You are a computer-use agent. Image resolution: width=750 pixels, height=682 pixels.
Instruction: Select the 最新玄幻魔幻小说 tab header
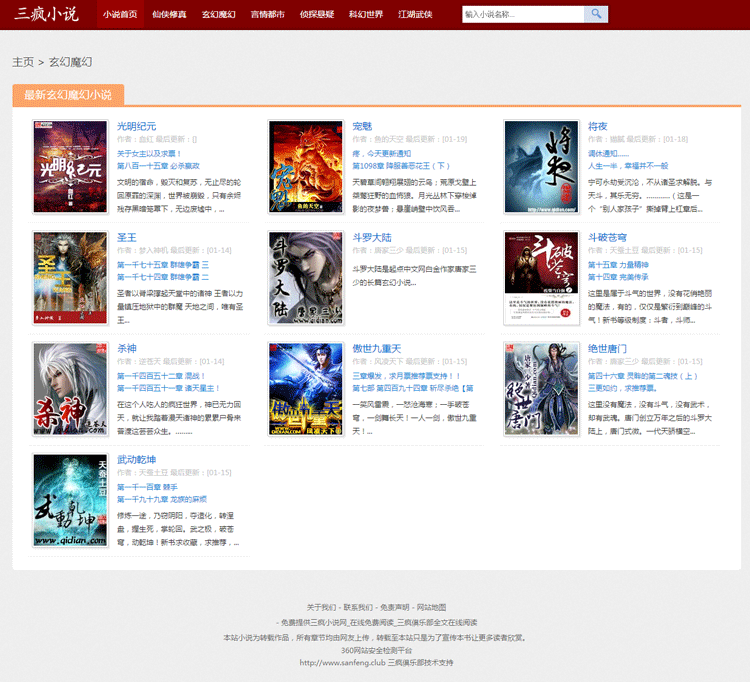click(x=68, y=95)
